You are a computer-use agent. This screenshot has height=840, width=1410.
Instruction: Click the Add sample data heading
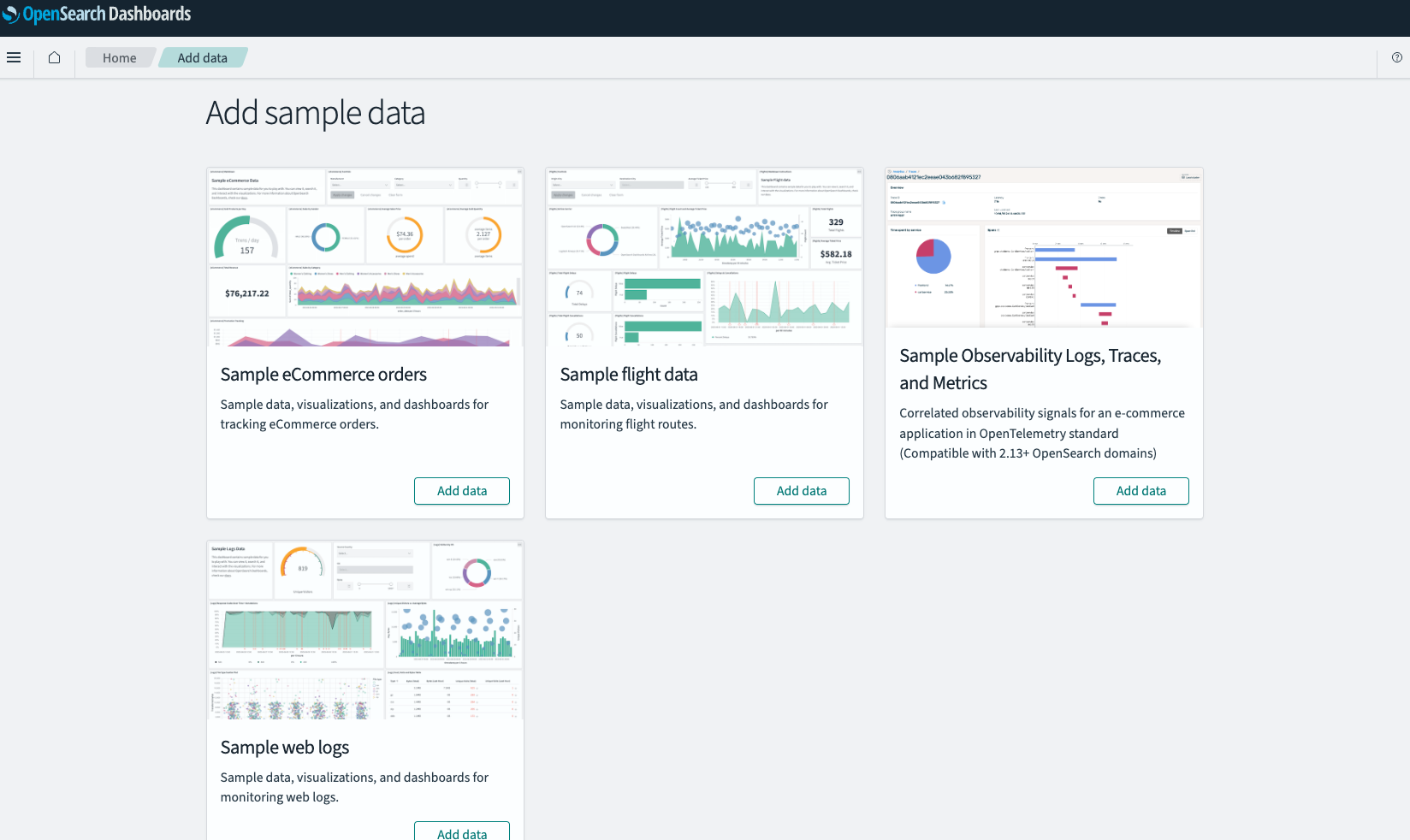pyautogui.click(x=316, y=113)
